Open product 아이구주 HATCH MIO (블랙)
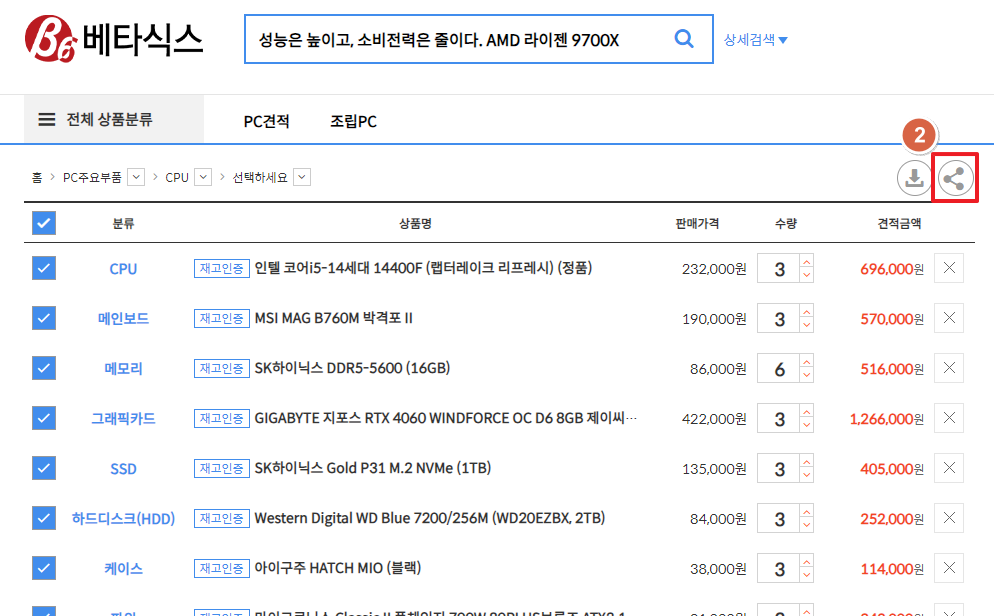994x616 pixels. coord(337,568)
